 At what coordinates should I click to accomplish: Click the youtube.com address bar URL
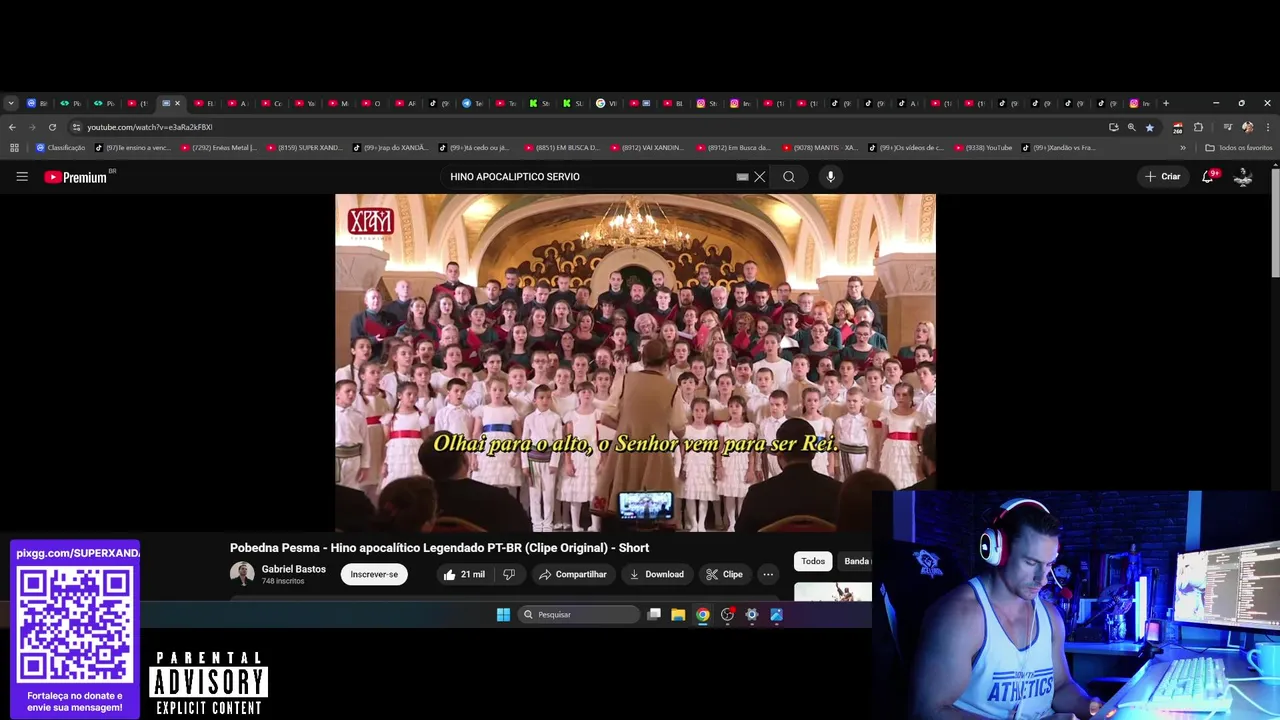(150, 127)
